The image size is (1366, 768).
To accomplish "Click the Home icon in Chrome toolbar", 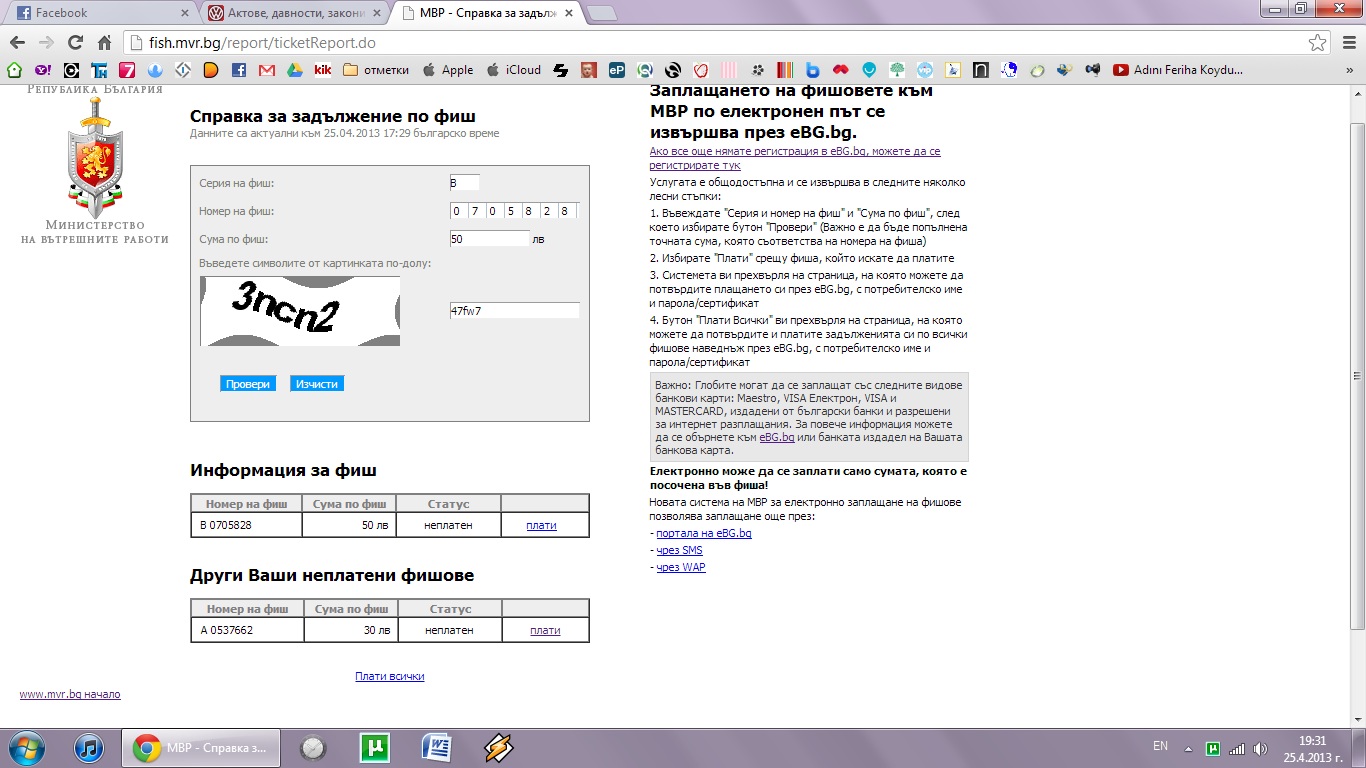I will point(104,43).
